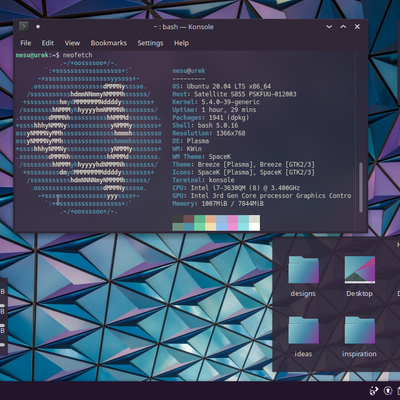The height and width of the screenshot is (400, 400).
Task: Click the 'OS: Ubuntu 20.04 LTS x86_64' line
Action: pyautogui.click(x=222, y=86)
